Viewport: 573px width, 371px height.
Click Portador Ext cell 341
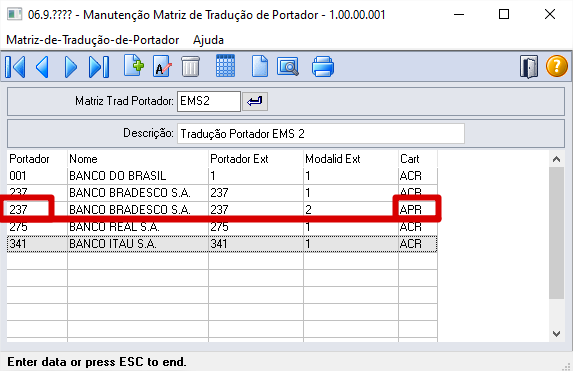pyautogui.click(x=256, y=244)
